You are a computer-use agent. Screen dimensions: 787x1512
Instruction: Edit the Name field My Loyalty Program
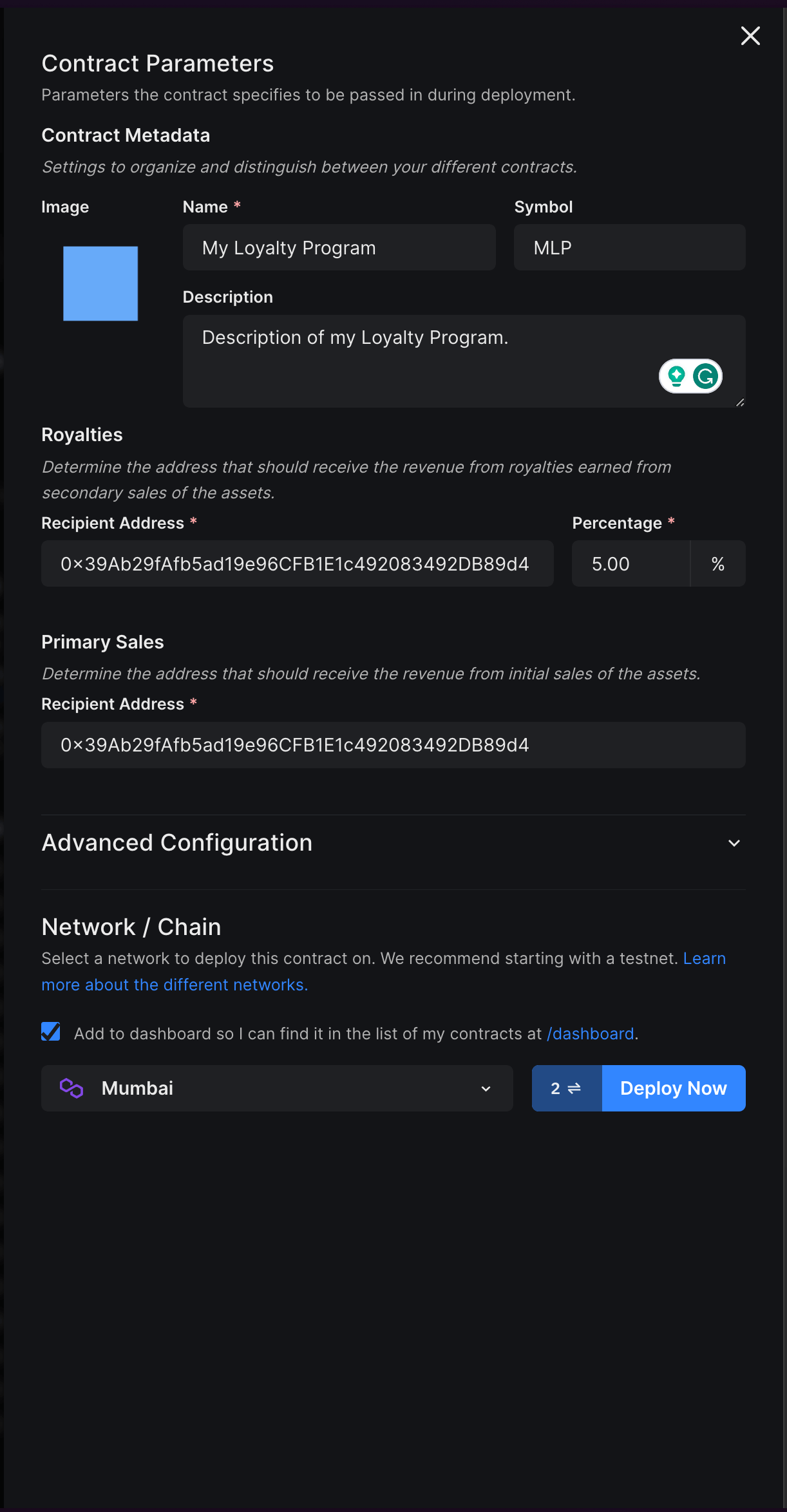(x=339, y=247)
